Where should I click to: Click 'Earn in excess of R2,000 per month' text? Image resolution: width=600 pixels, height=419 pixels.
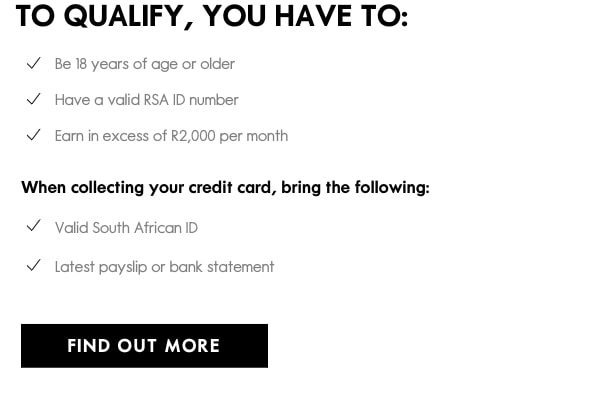(171, 136)
